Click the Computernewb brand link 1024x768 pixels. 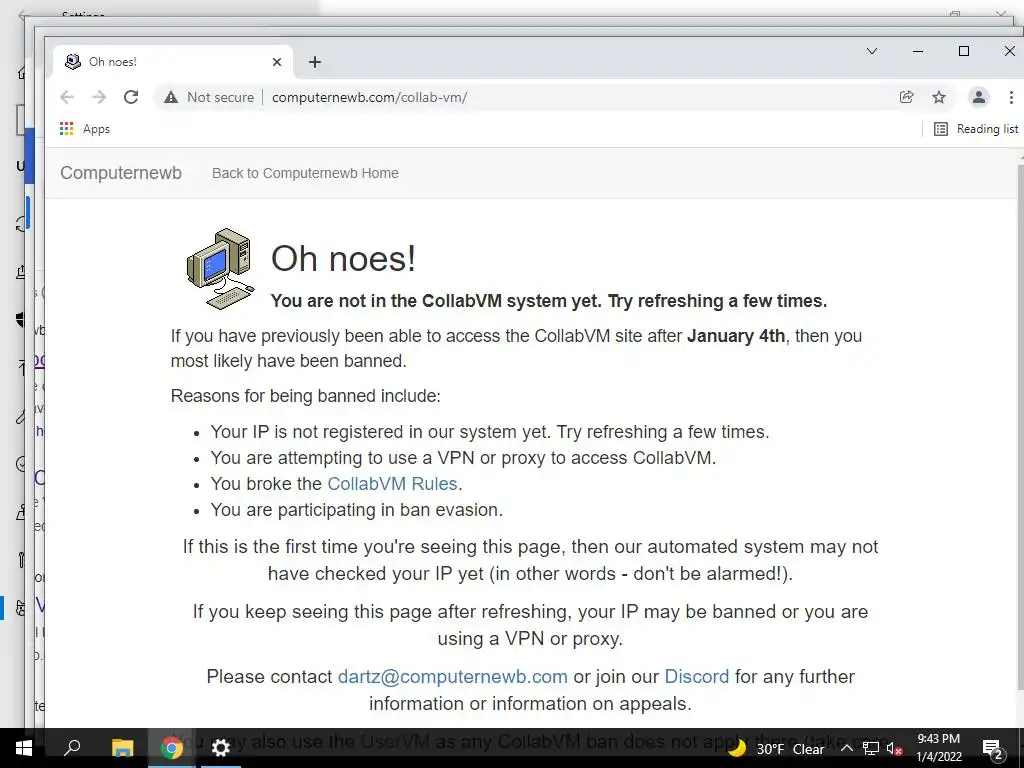pyautogui.click(x=121, y=173)
